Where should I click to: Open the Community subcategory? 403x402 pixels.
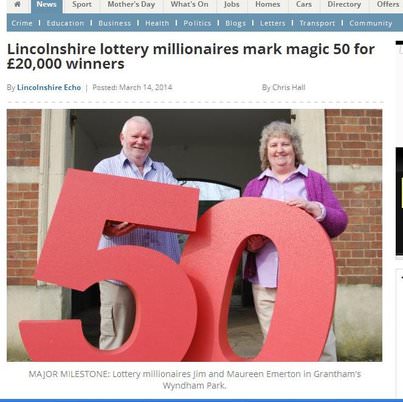371,23
